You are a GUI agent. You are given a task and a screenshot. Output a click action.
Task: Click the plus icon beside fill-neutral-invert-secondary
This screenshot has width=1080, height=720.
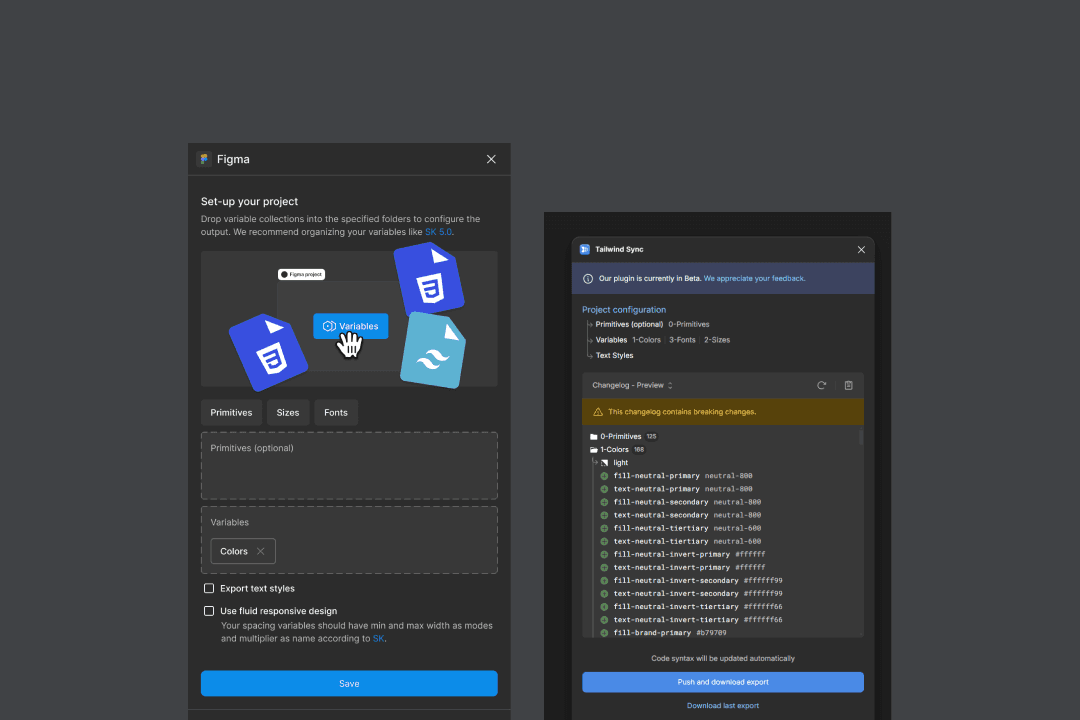pyautogui.click(x=604, y=581)
